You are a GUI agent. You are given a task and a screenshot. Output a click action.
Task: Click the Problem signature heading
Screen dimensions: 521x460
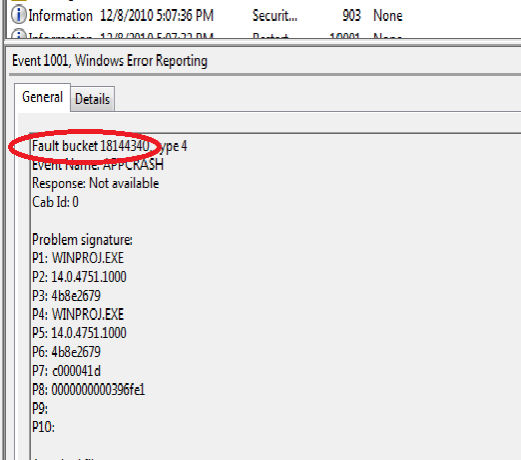click(x=82, y=240)
